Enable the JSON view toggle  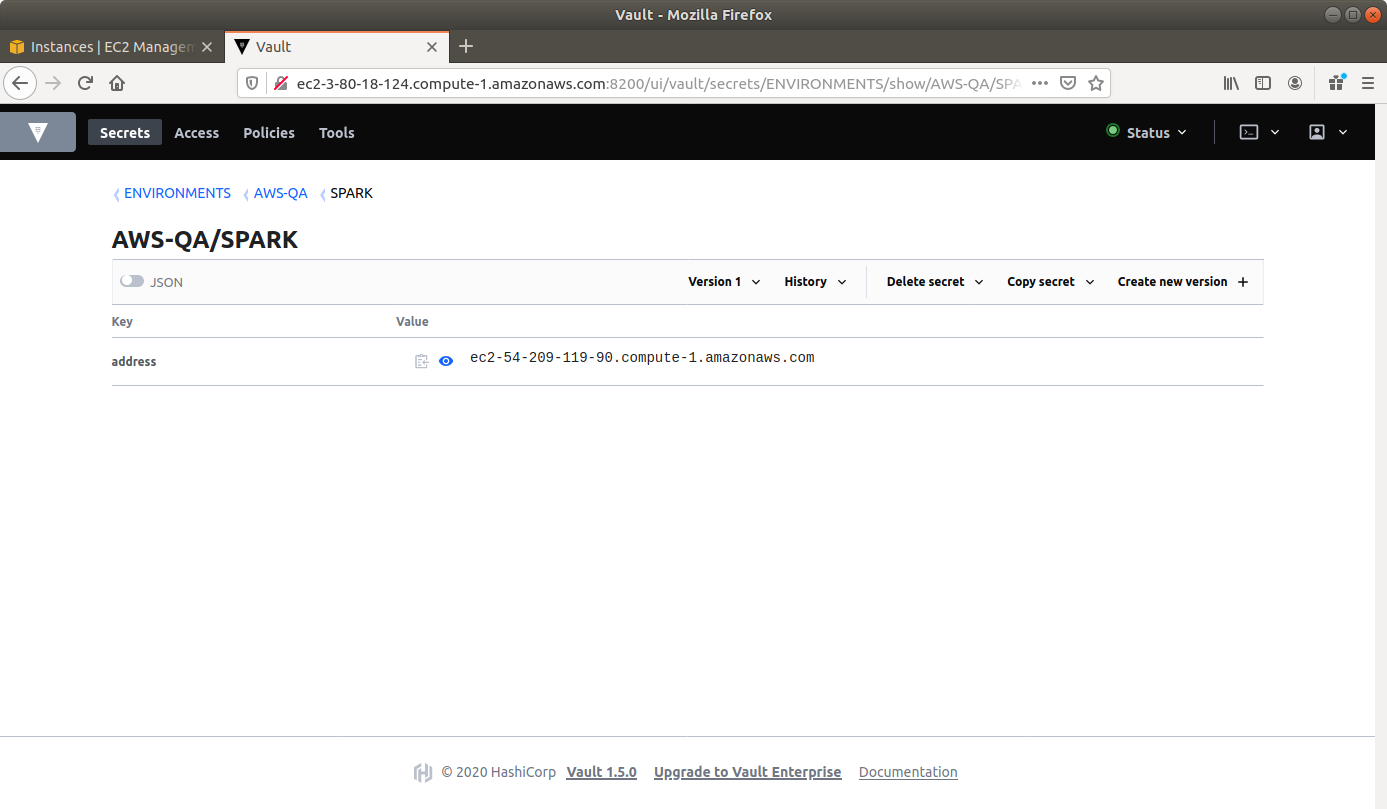132,282
